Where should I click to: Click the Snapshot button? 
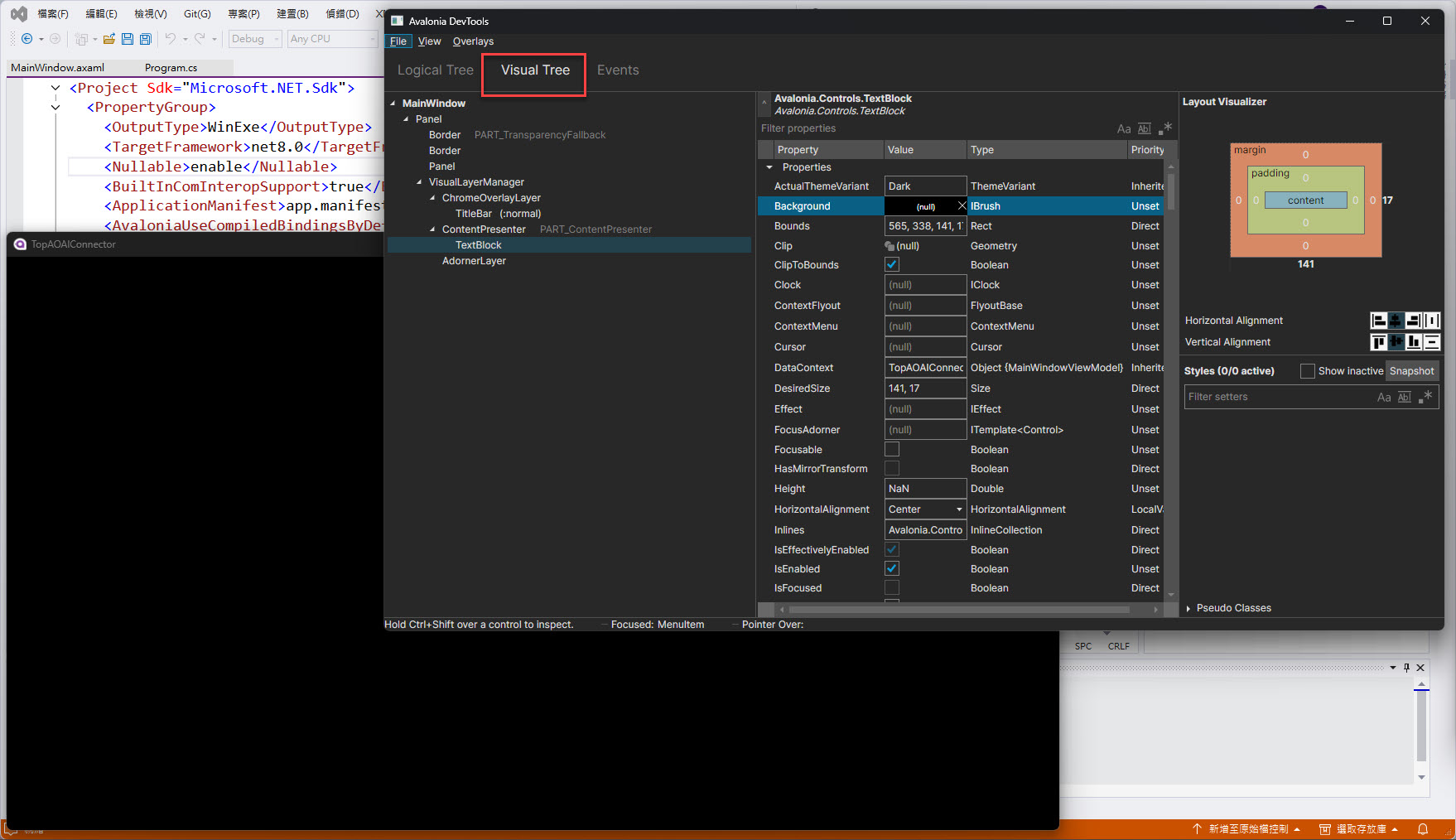click(1412, 371)
